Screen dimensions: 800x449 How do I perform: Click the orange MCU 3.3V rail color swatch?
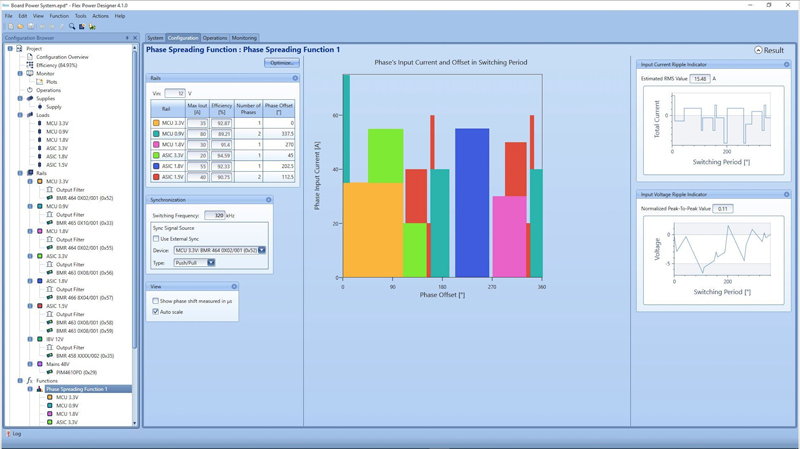pos(156,124)
